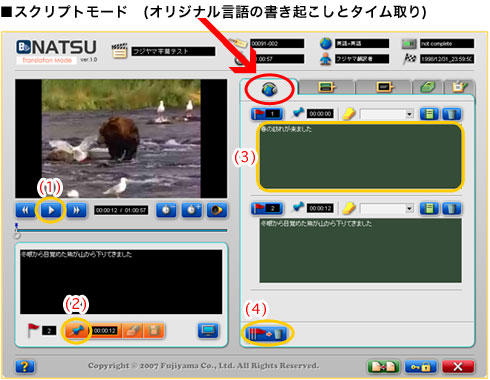This screenshot has height=380, width=490.
Task: Open the last tab with the checkmark icon
Action: pyautogui.click(x=460, y=87)
